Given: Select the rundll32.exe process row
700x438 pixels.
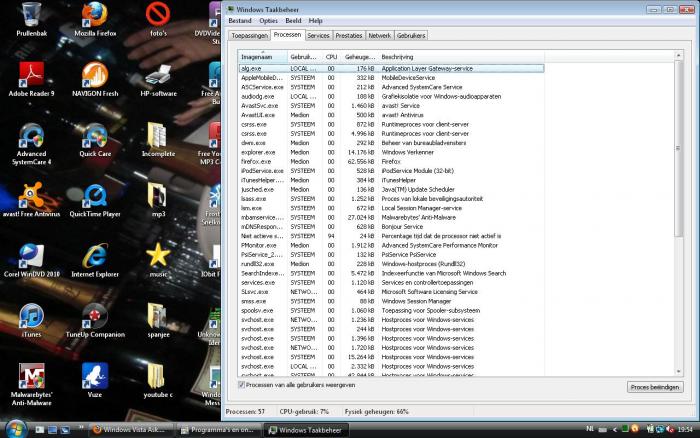Looking at the screenshot, I should tap(391, 264).
